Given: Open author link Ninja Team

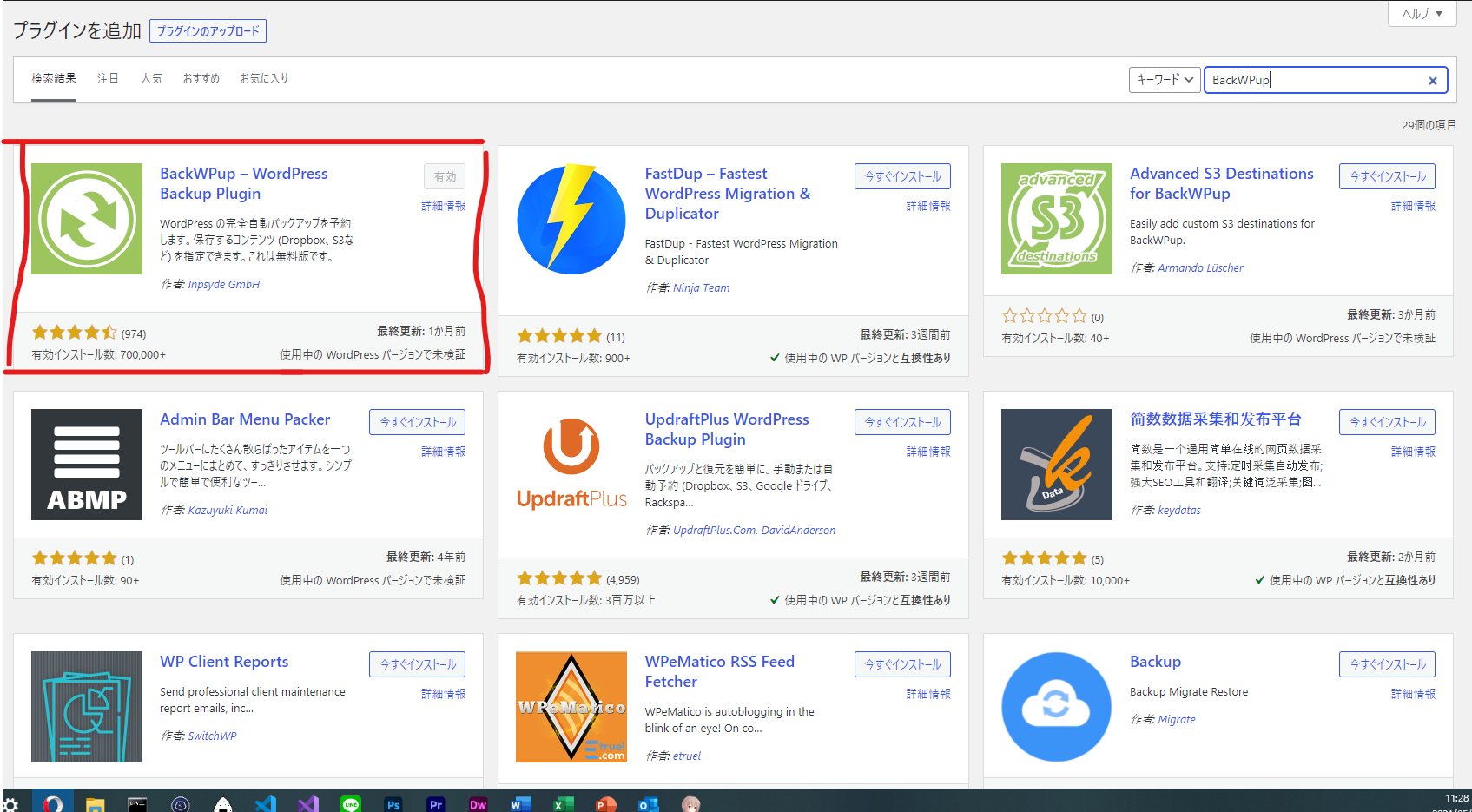Looking at the screenshot, I should (702, 288).
